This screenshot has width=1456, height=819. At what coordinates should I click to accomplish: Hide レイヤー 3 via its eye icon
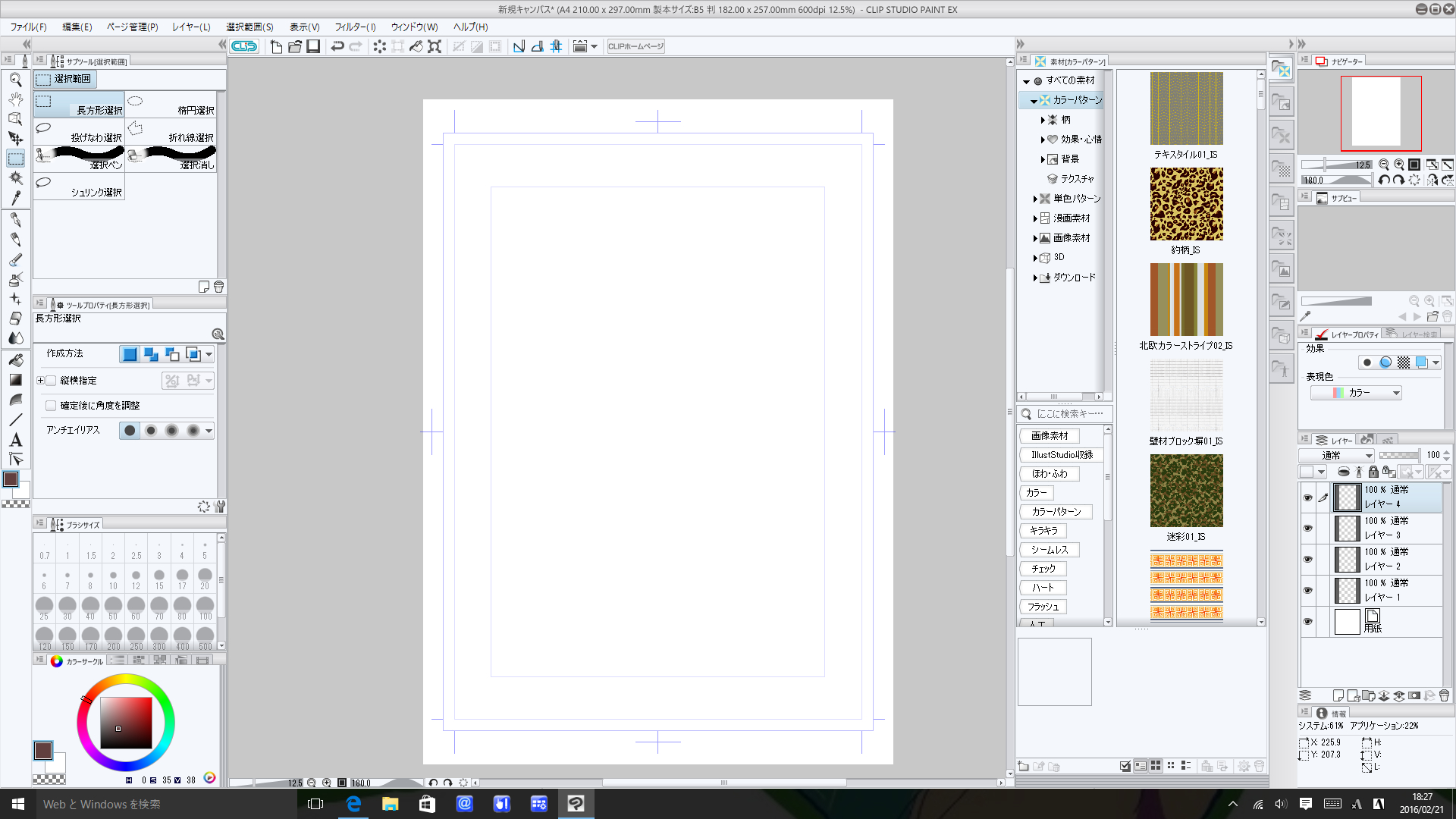[1307, 528]
